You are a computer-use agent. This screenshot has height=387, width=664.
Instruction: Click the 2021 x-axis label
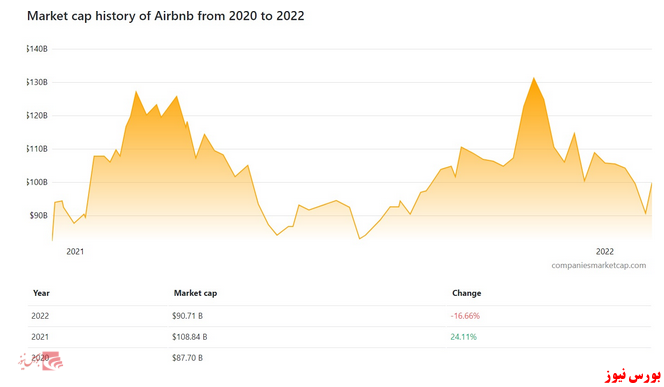point(75,252)
